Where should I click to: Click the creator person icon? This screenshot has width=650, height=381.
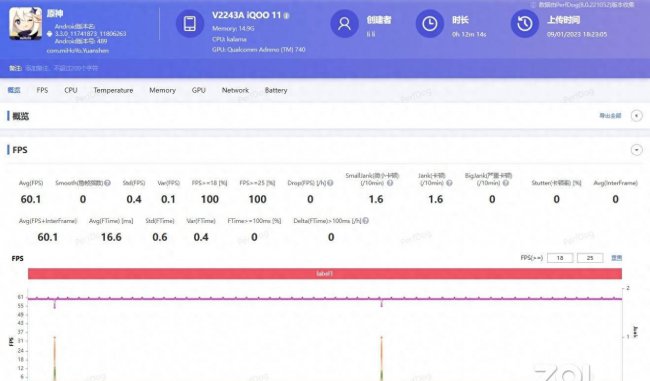(344, 24)
